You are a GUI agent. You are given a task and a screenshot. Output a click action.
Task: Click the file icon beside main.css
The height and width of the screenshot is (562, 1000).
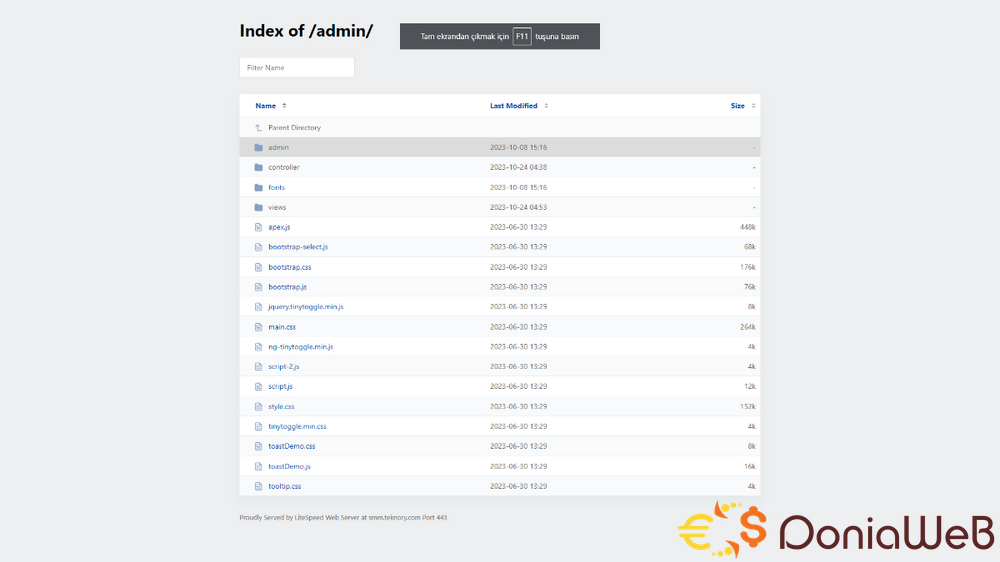pos(258,327)
